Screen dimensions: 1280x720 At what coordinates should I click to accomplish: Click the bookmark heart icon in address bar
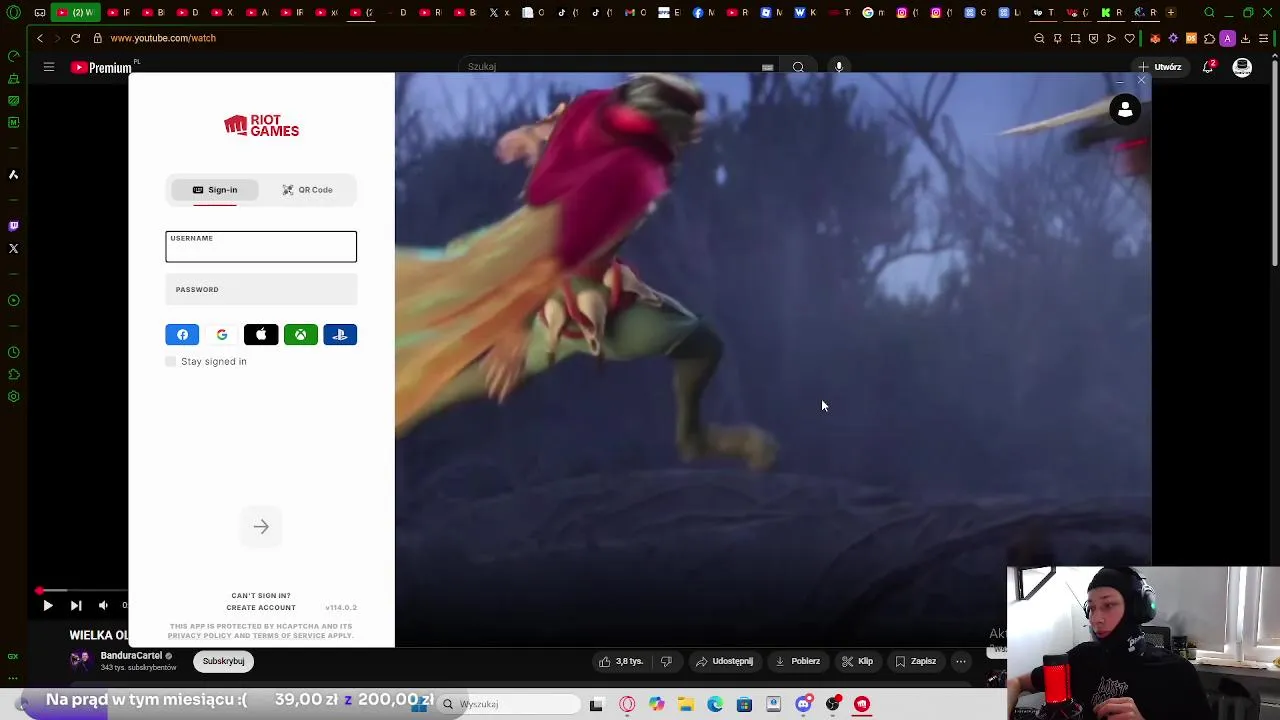1129,38
